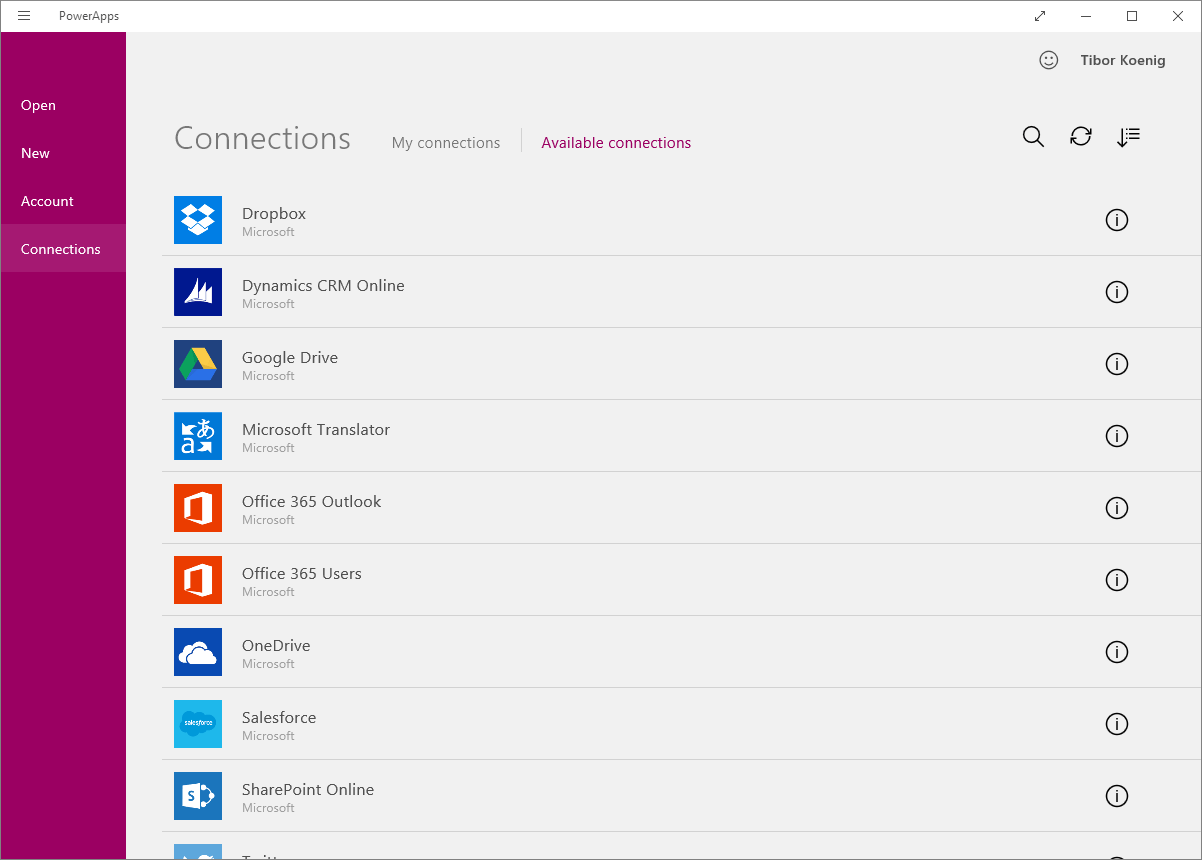Select New in the sidebar
This screenshot has height=860, width=1202.
63,153
